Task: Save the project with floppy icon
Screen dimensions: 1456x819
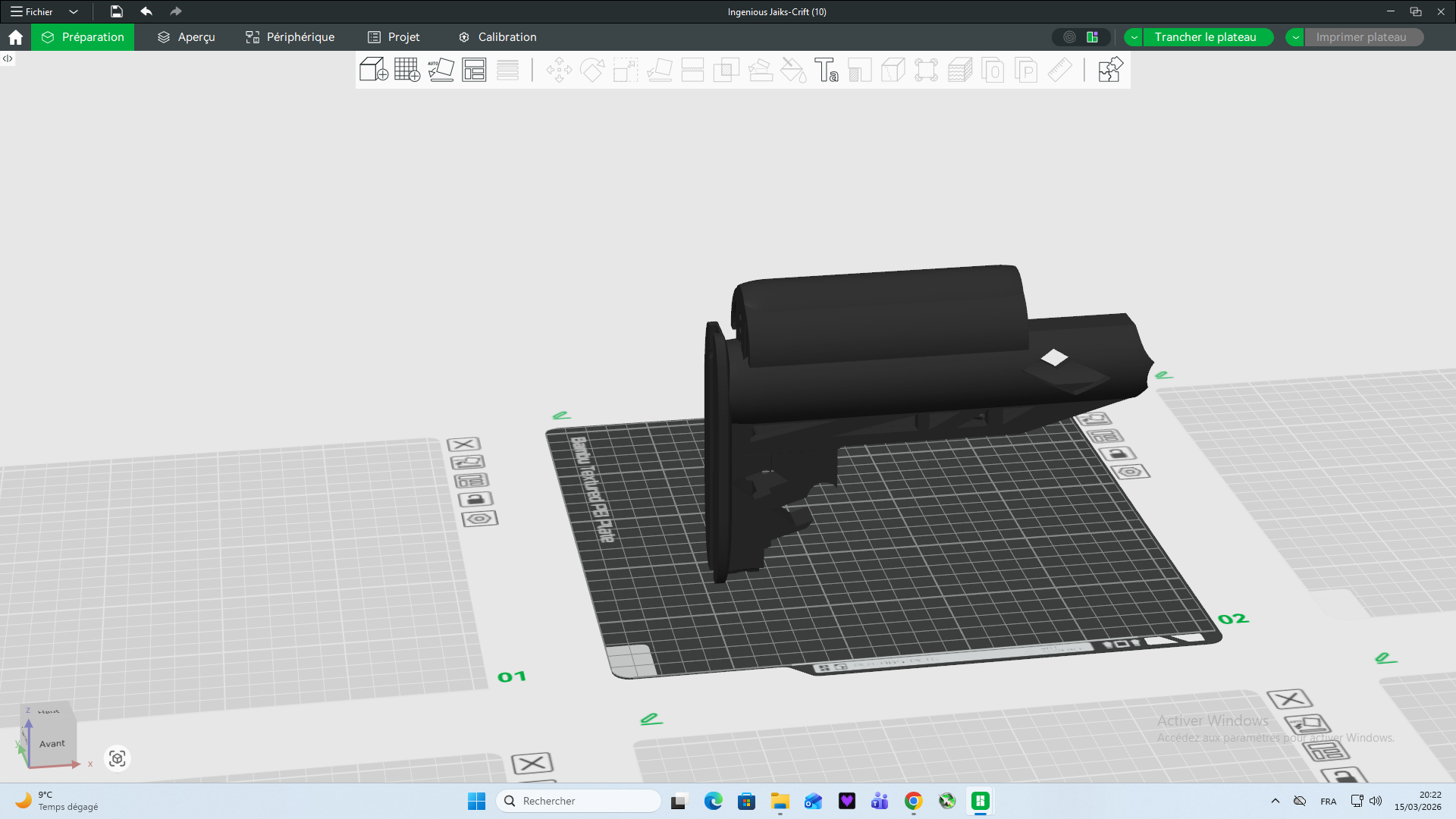Action: pos(116,11)
